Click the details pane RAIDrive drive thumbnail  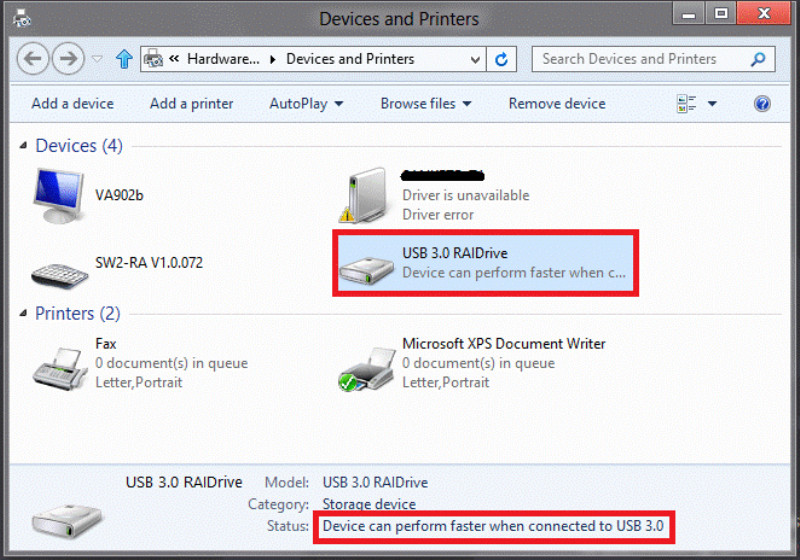(x=67, y=520)
